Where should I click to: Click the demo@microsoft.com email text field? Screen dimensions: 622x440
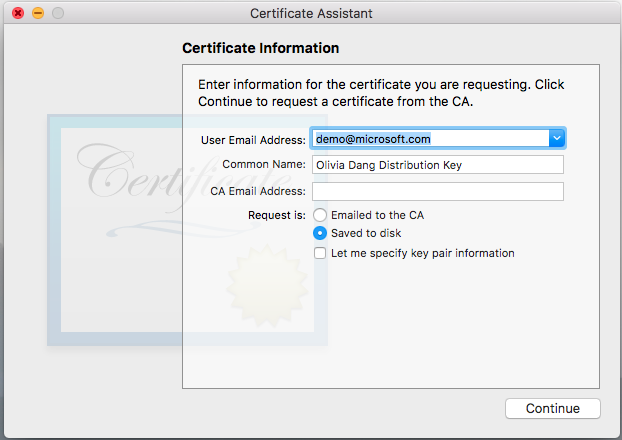pos(430,139)
